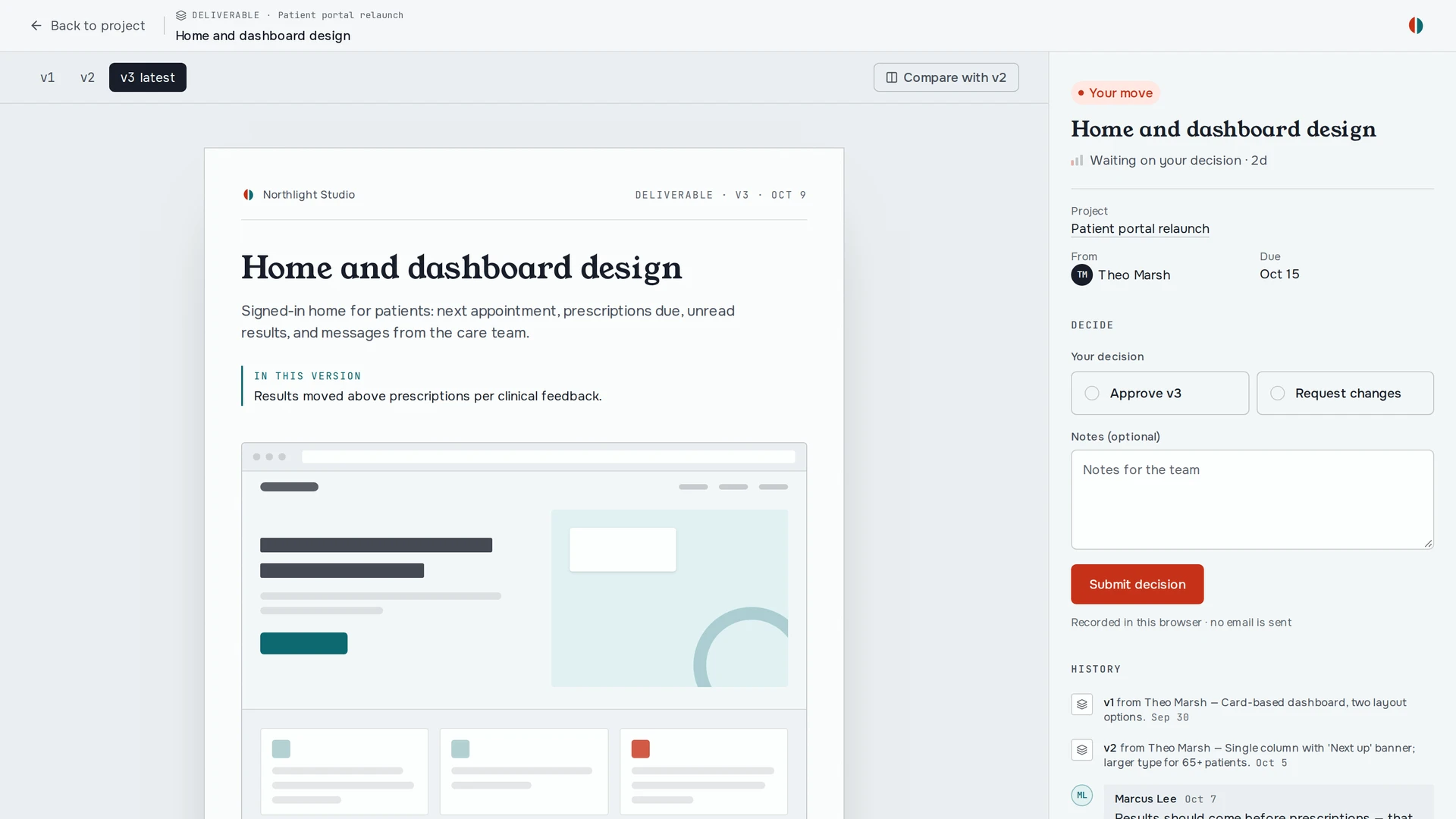Select the Request changes radio option
1456x819 pixels.
[1345, 393]
